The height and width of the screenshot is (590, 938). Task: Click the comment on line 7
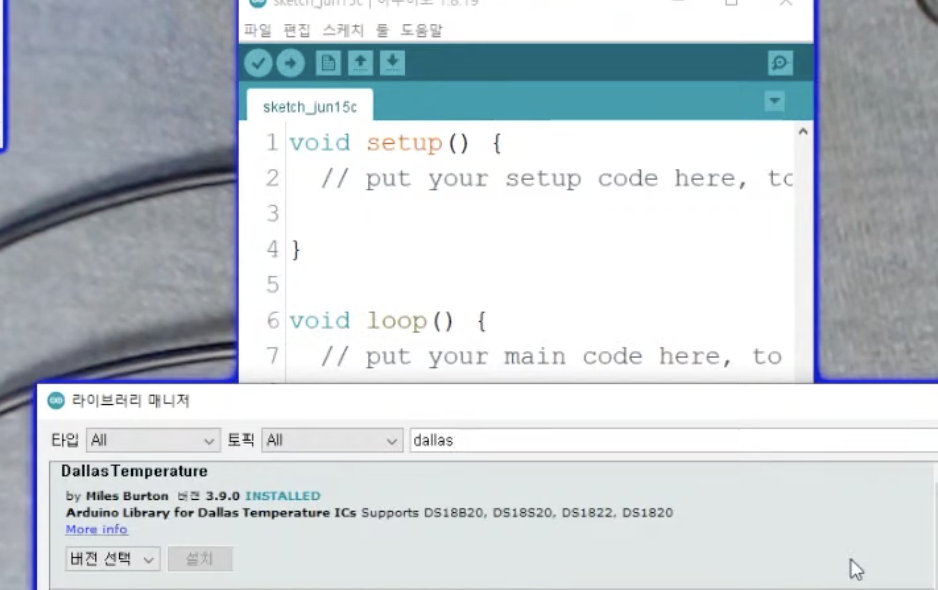point(552,357)
